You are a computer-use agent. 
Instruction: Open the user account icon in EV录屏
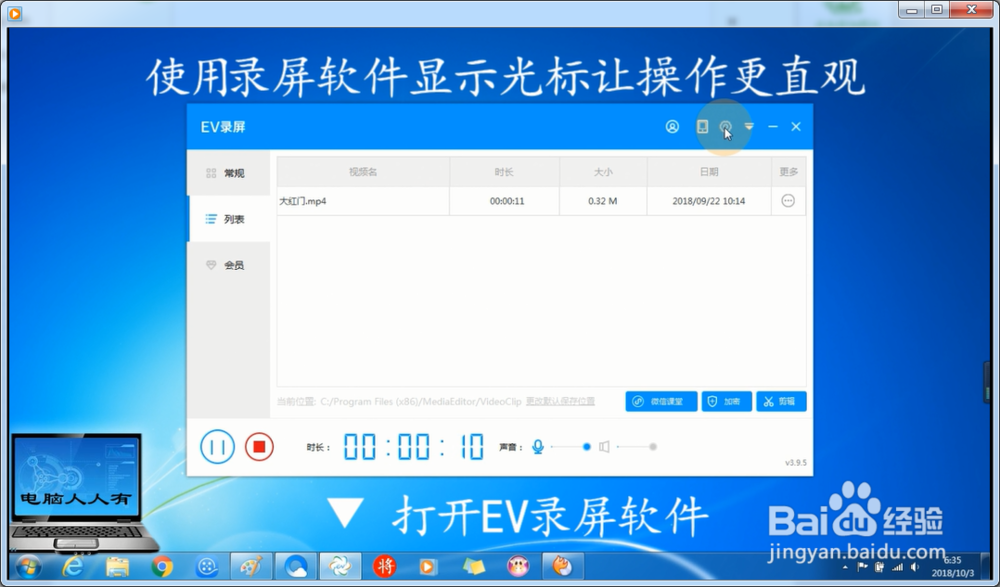tap(672, 126)
